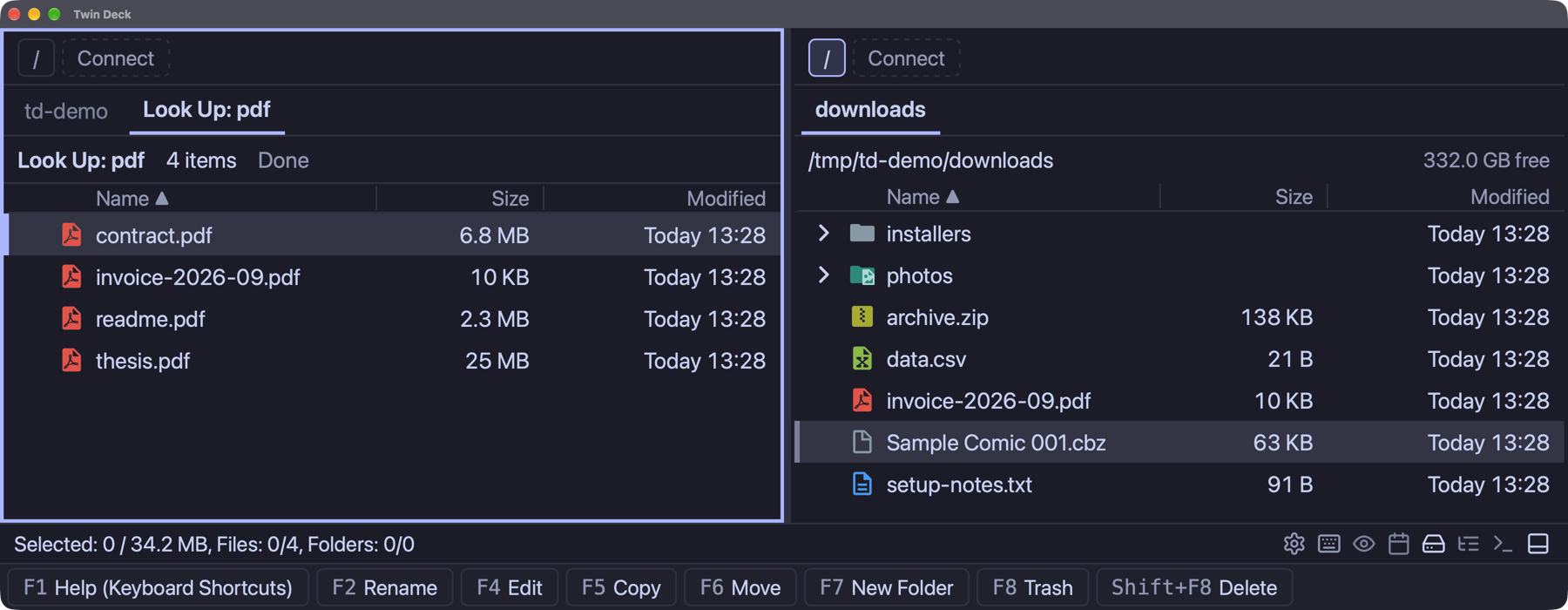Click the 332.0 GB free label
The image size is (1568, 610).
coord(1486,160)
